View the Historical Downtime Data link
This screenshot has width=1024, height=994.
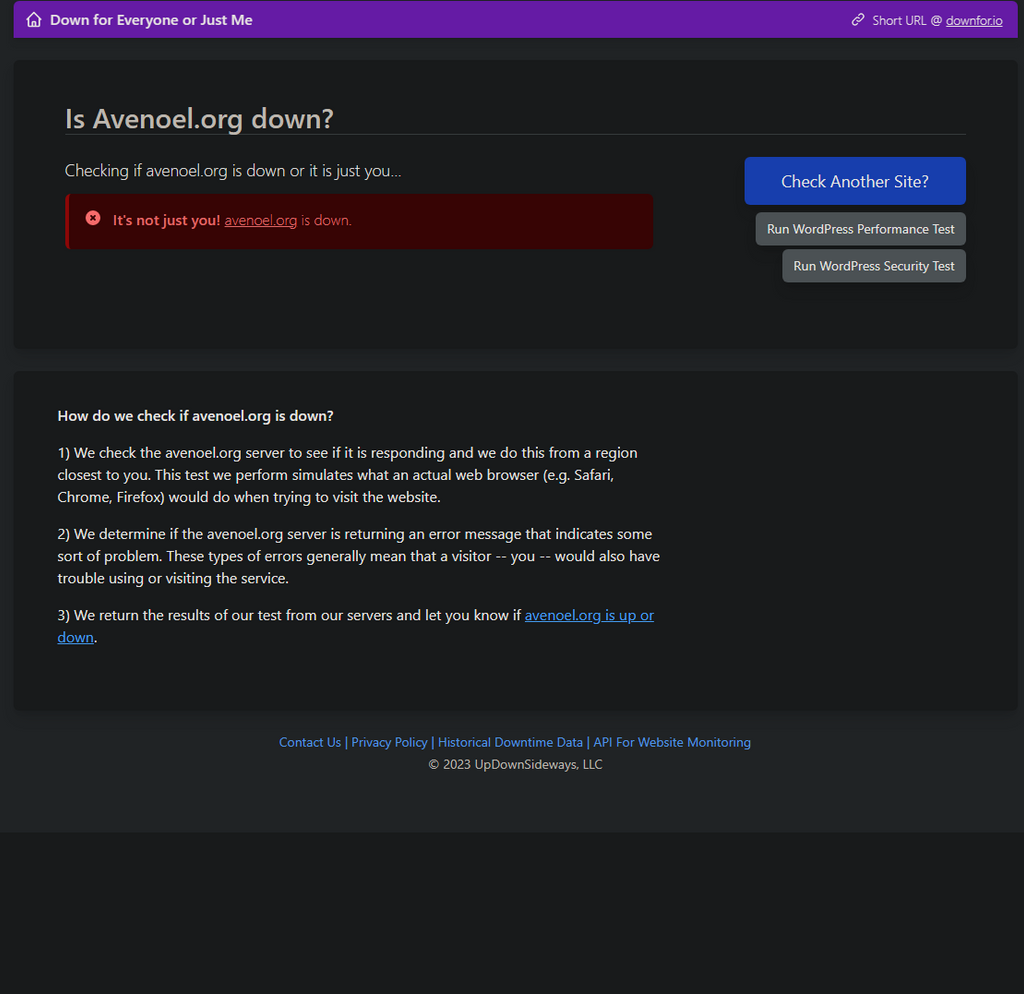510,743
